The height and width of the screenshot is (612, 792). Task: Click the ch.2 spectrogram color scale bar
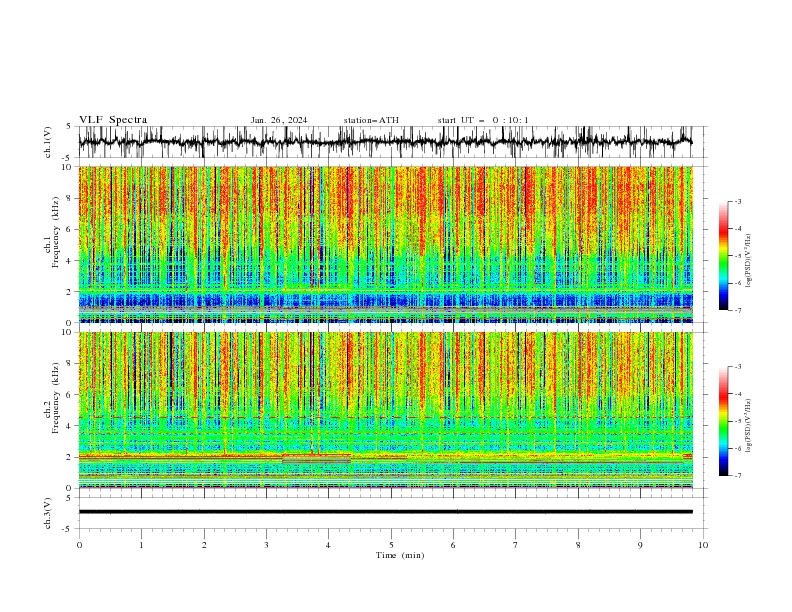click(724, 421)
